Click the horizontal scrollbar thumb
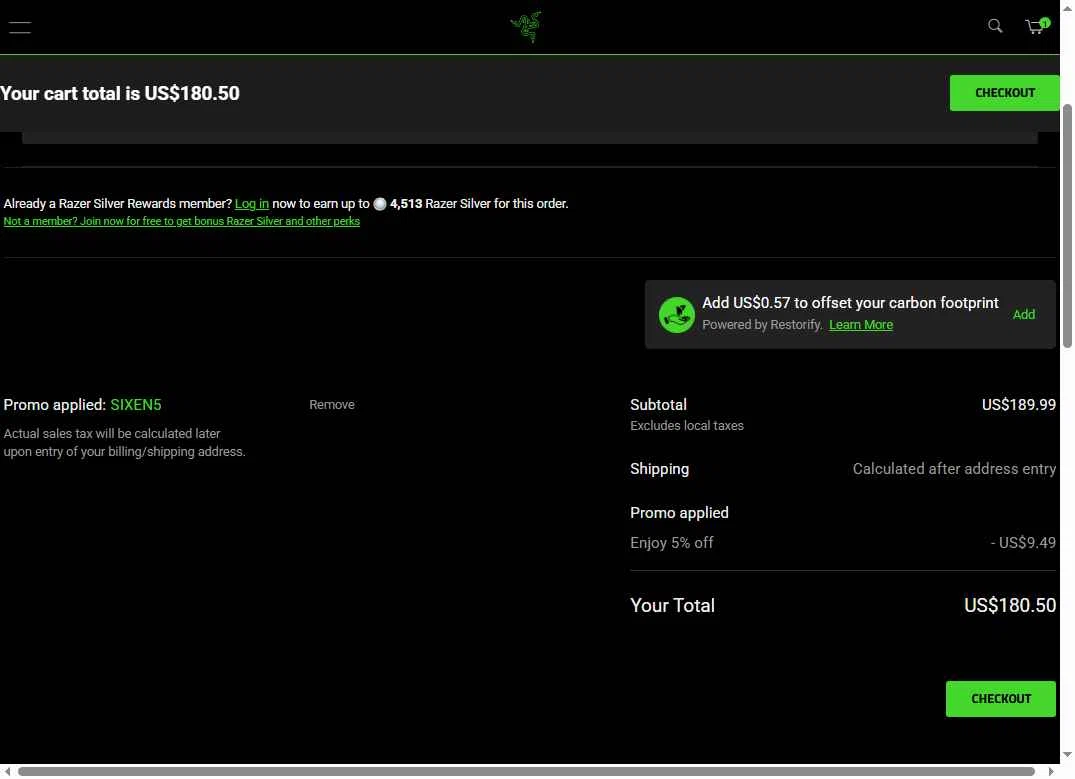 526,771
